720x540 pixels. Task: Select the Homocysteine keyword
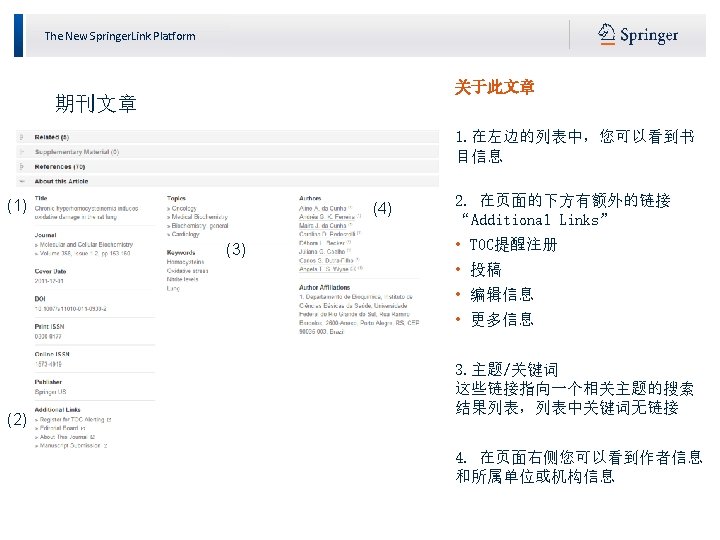pos(186,262)
